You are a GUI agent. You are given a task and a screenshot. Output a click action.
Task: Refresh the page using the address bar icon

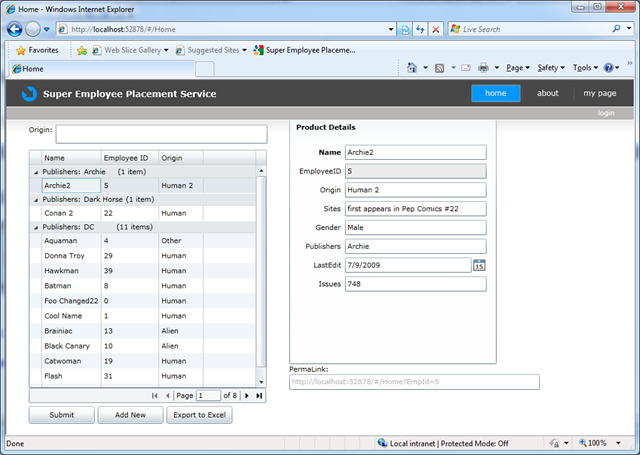(x=419, y=30)
